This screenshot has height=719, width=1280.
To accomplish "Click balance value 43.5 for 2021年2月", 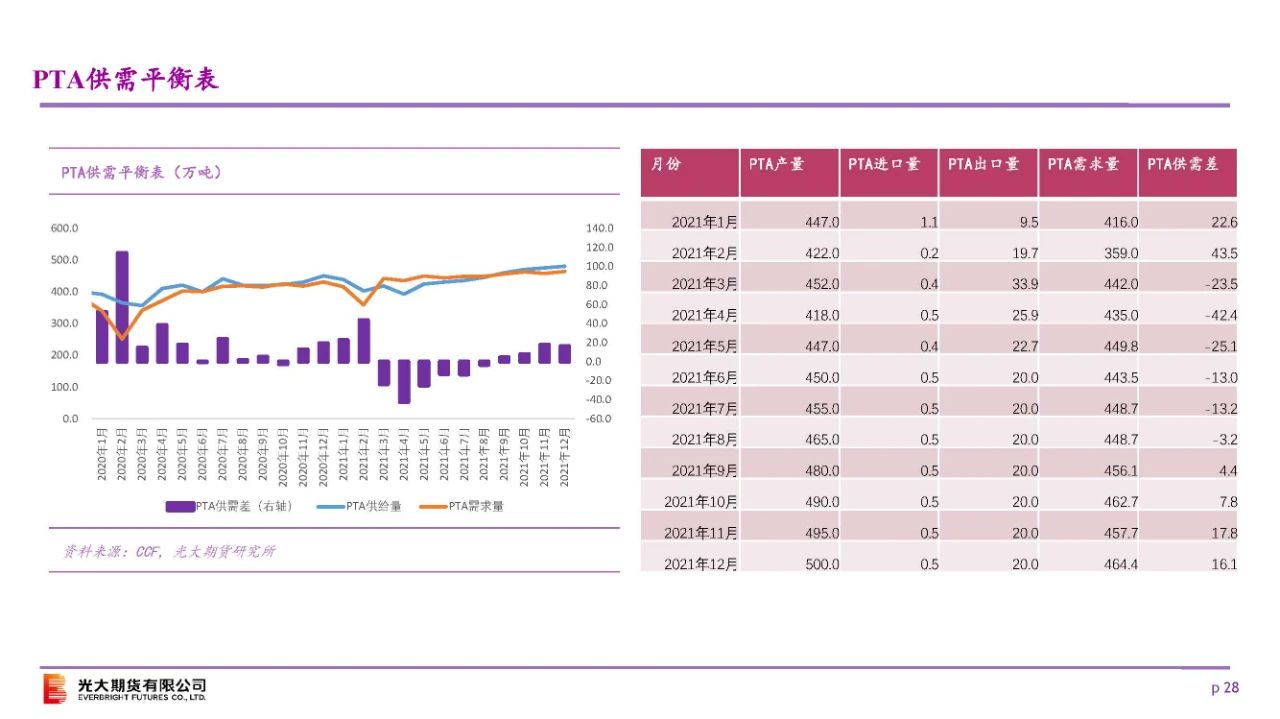I will click(x=1224, y=253).
